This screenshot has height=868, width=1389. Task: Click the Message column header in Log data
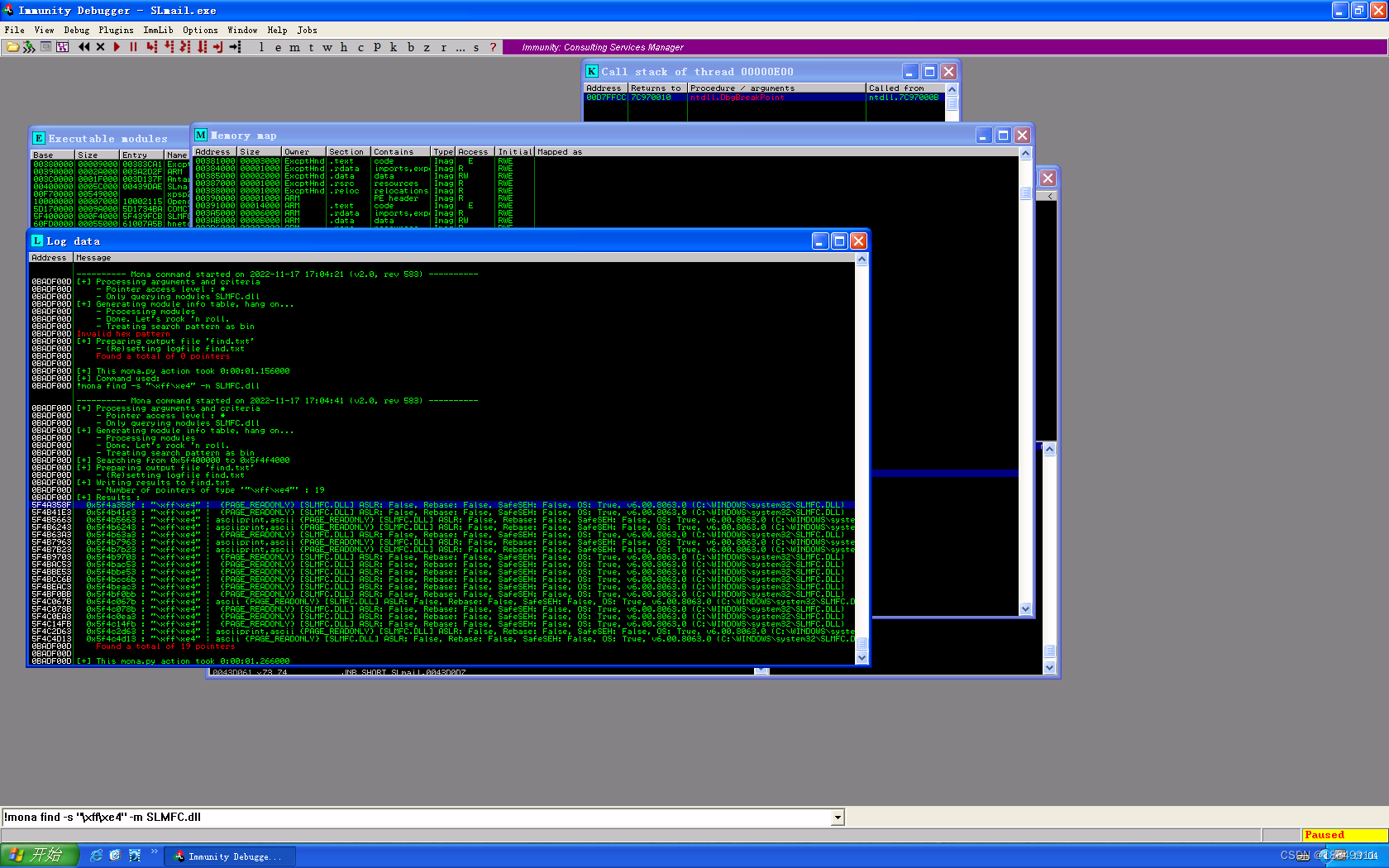pos(464,258)
